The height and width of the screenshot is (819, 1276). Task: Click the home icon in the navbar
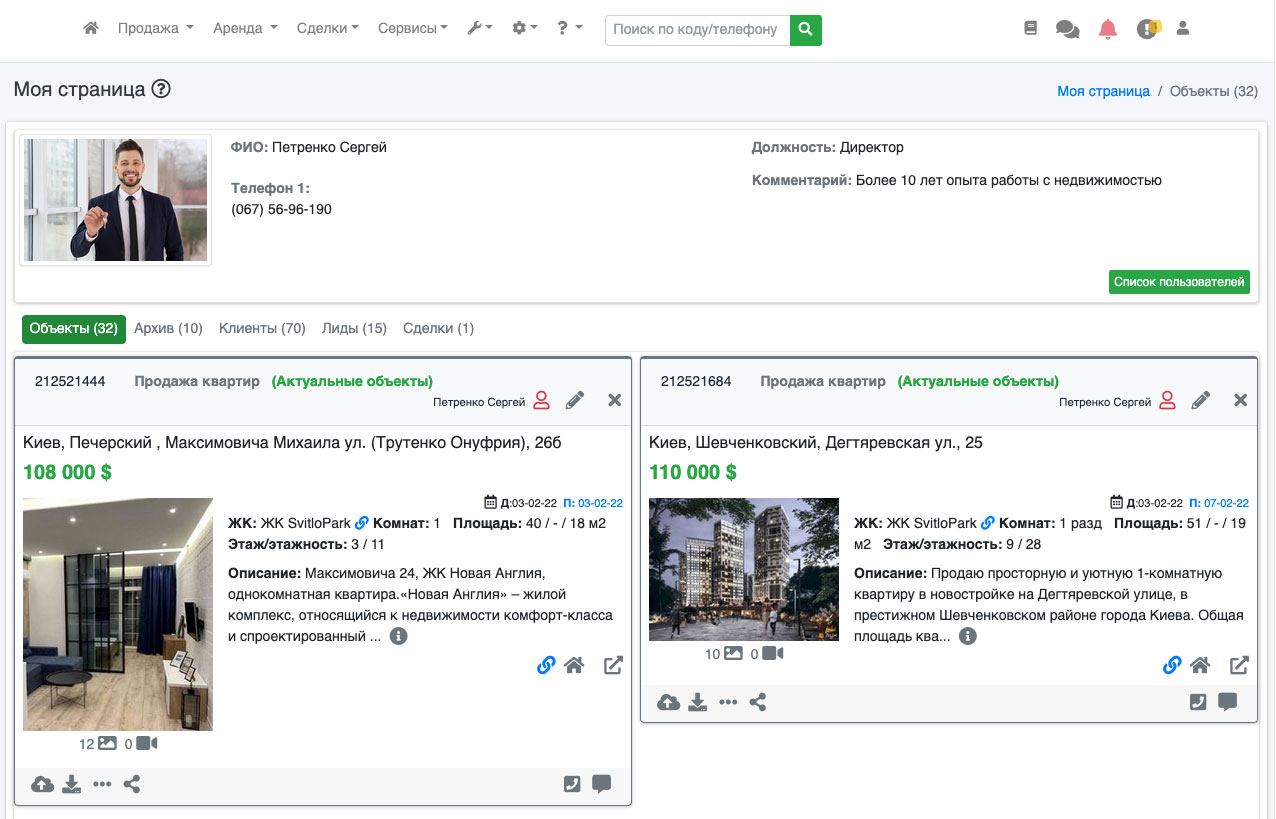(x=91, y=29)
